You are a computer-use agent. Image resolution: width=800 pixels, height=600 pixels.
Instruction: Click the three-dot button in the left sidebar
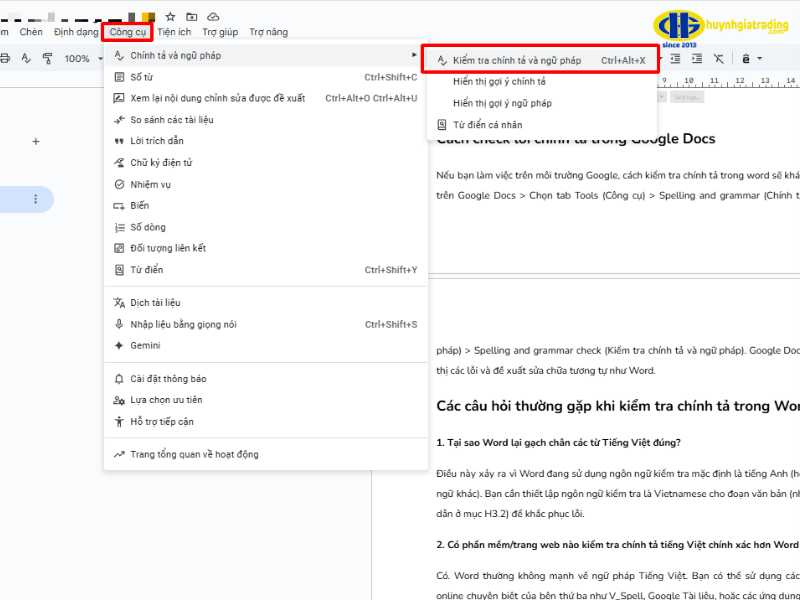pyautogui.click(x=36, y=199)
